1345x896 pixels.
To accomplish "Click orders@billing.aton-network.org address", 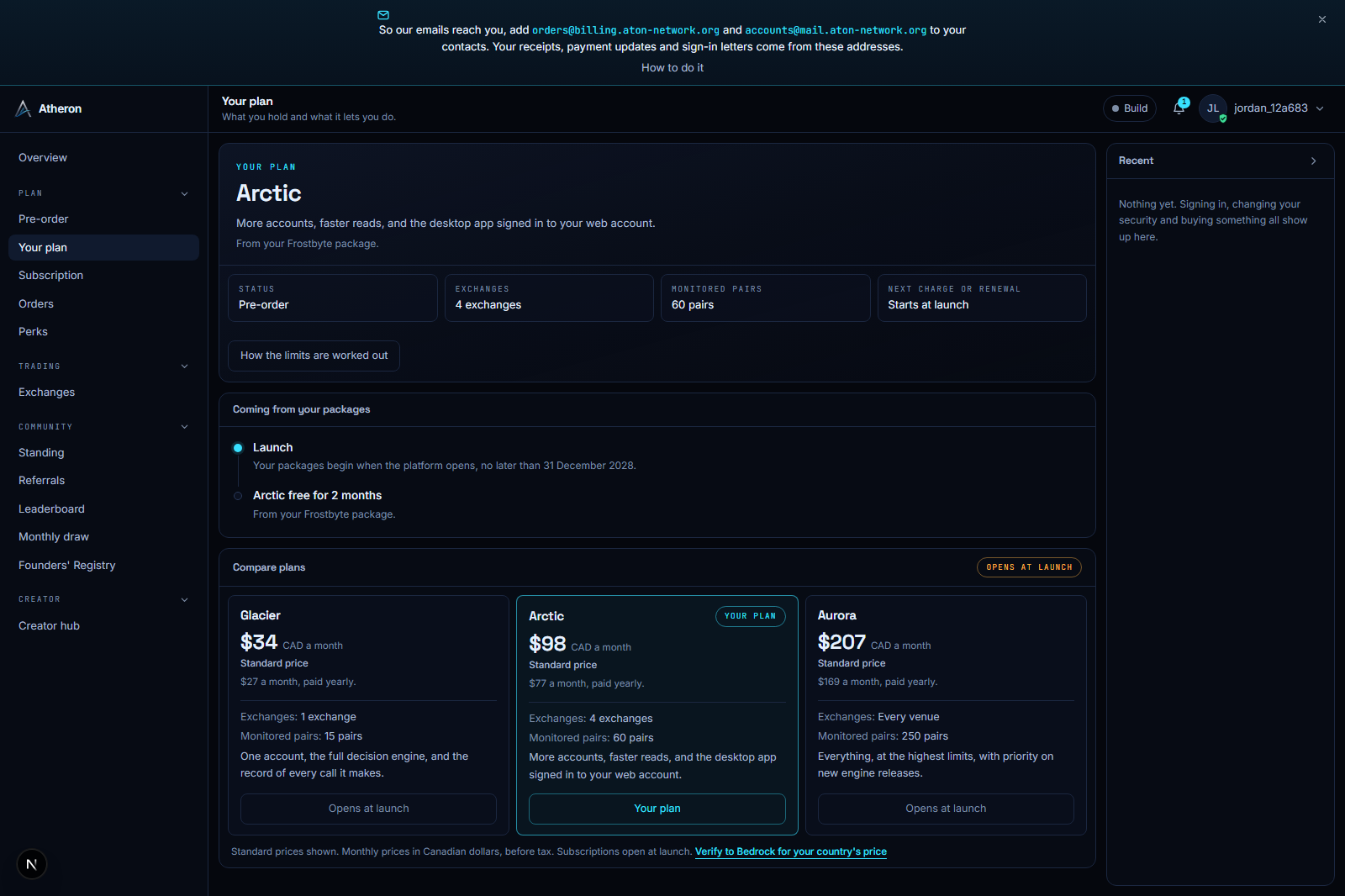I will click(625, 30).
